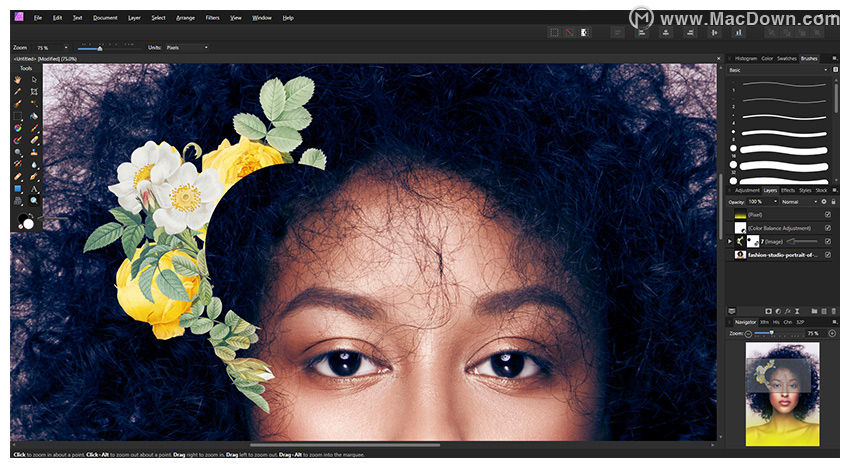
Task: Select the Gradient color wheel tool
Action: [x=18, y=128]
